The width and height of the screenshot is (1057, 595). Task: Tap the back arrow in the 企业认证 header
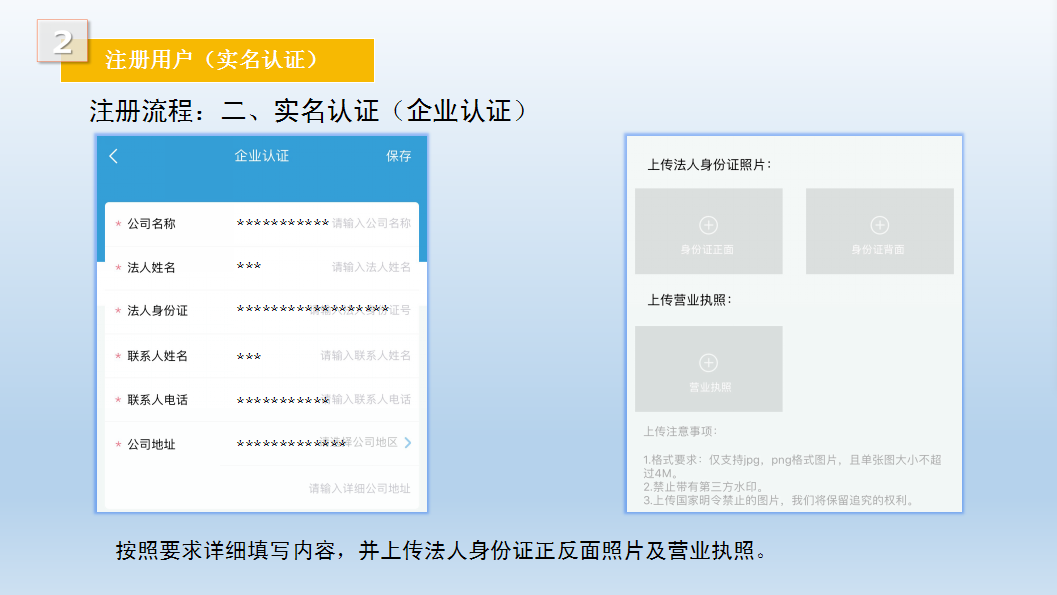pos(114,156)
